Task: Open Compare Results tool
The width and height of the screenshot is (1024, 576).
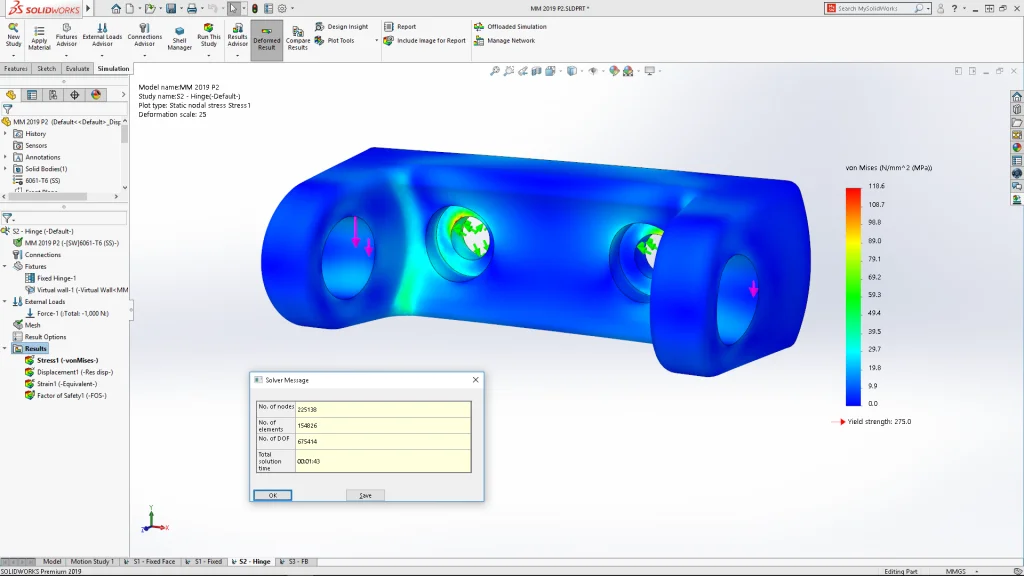Action: 298,39
